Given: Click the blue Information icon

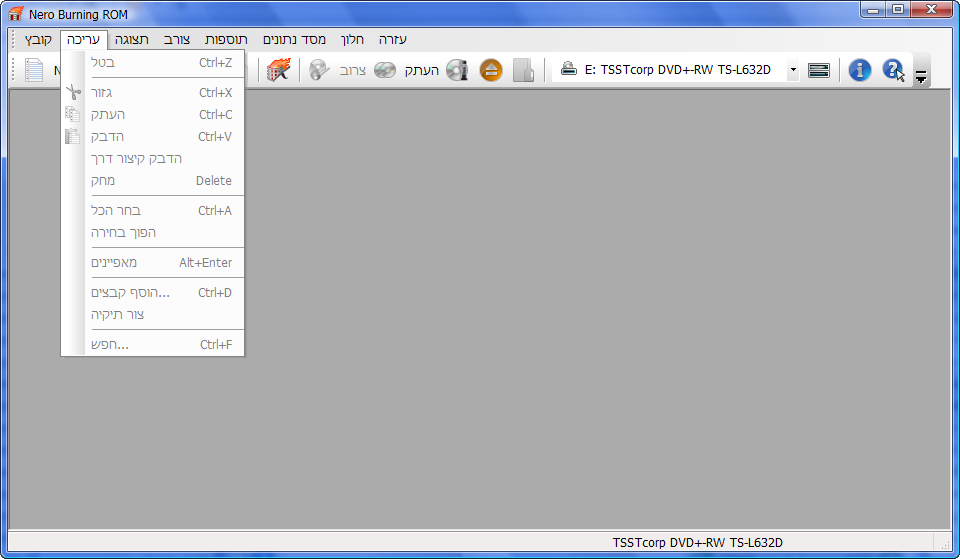Looking at the screenshot, I should pyautogui.click(x=860, y=70).
